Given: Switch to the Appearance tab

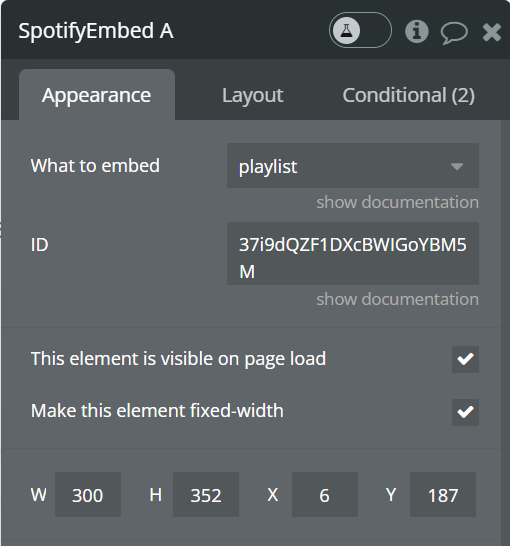Looking at the screenshot, I should click(x=97, y=95).
